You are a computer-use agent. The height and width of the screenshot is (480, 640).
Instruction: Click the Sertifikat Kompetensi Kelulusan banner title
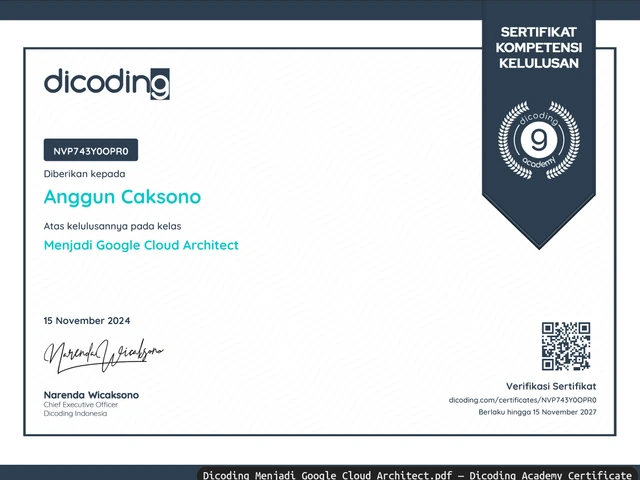539,48
